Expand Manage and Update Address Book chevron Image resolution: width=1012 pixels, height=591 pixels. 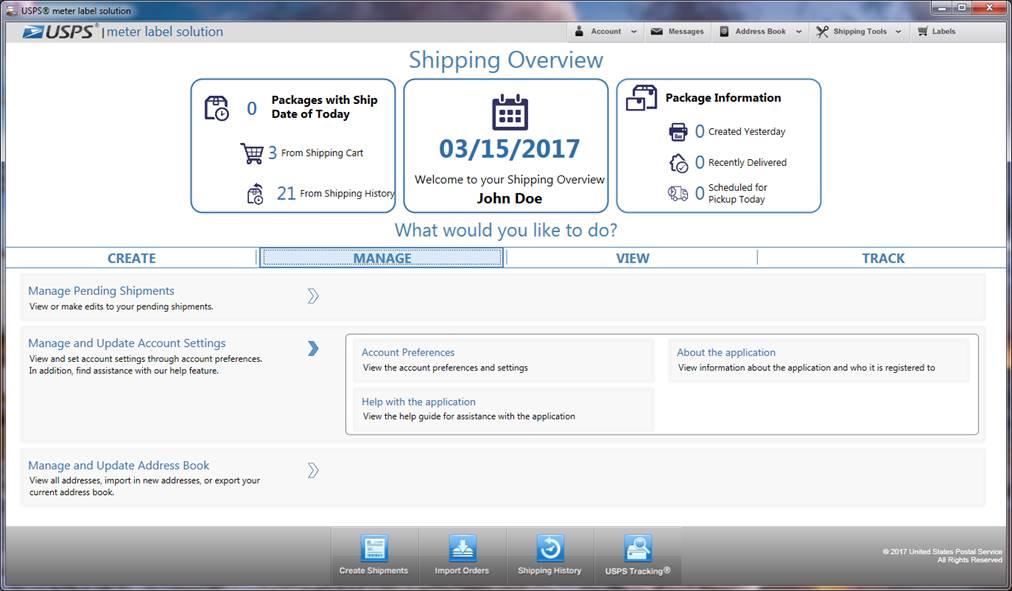pos(313,470)
